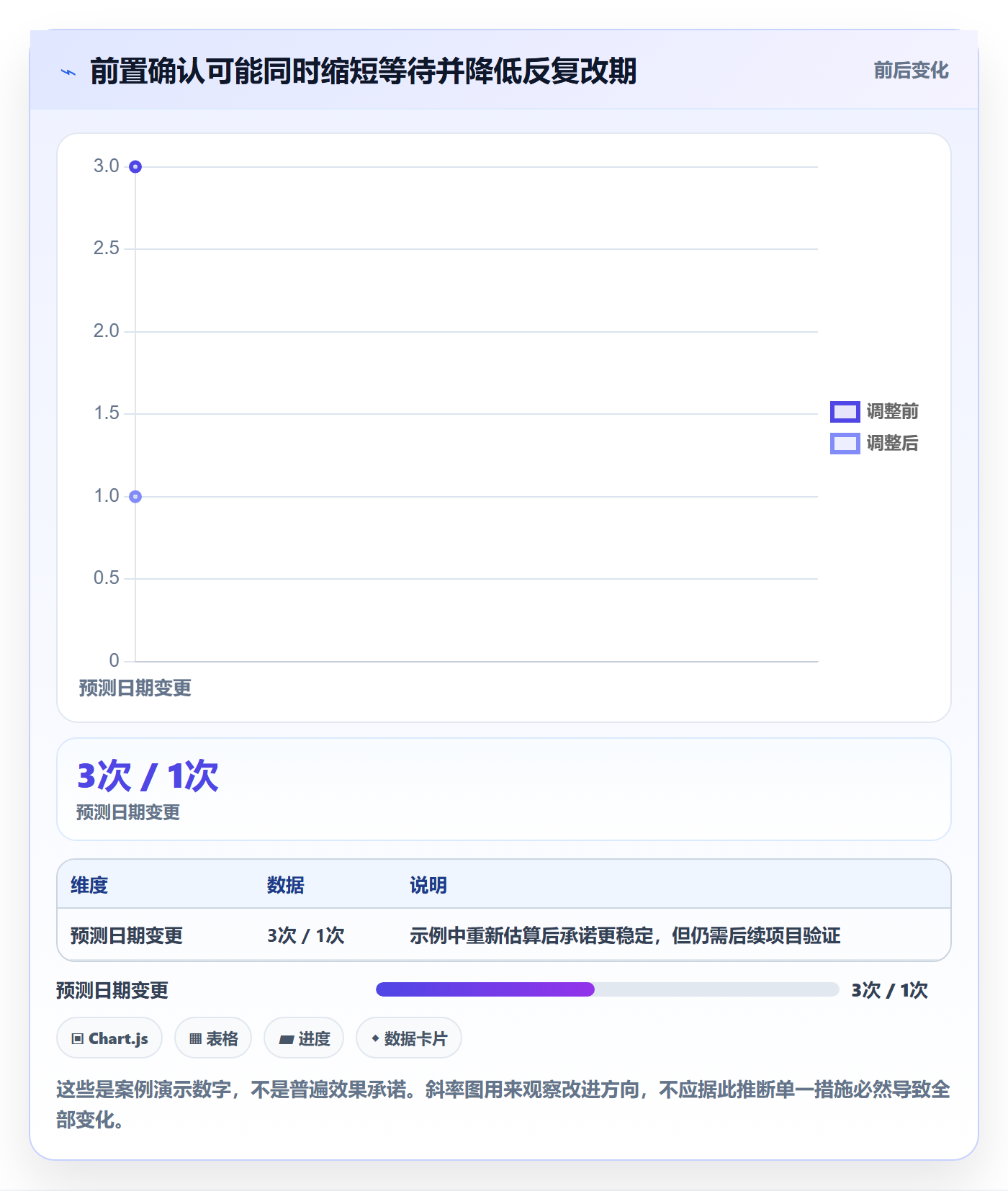Click the table cell 3次 / 1次
The width and height of the screenshot is (1008, 1191).
click(306, 935)
